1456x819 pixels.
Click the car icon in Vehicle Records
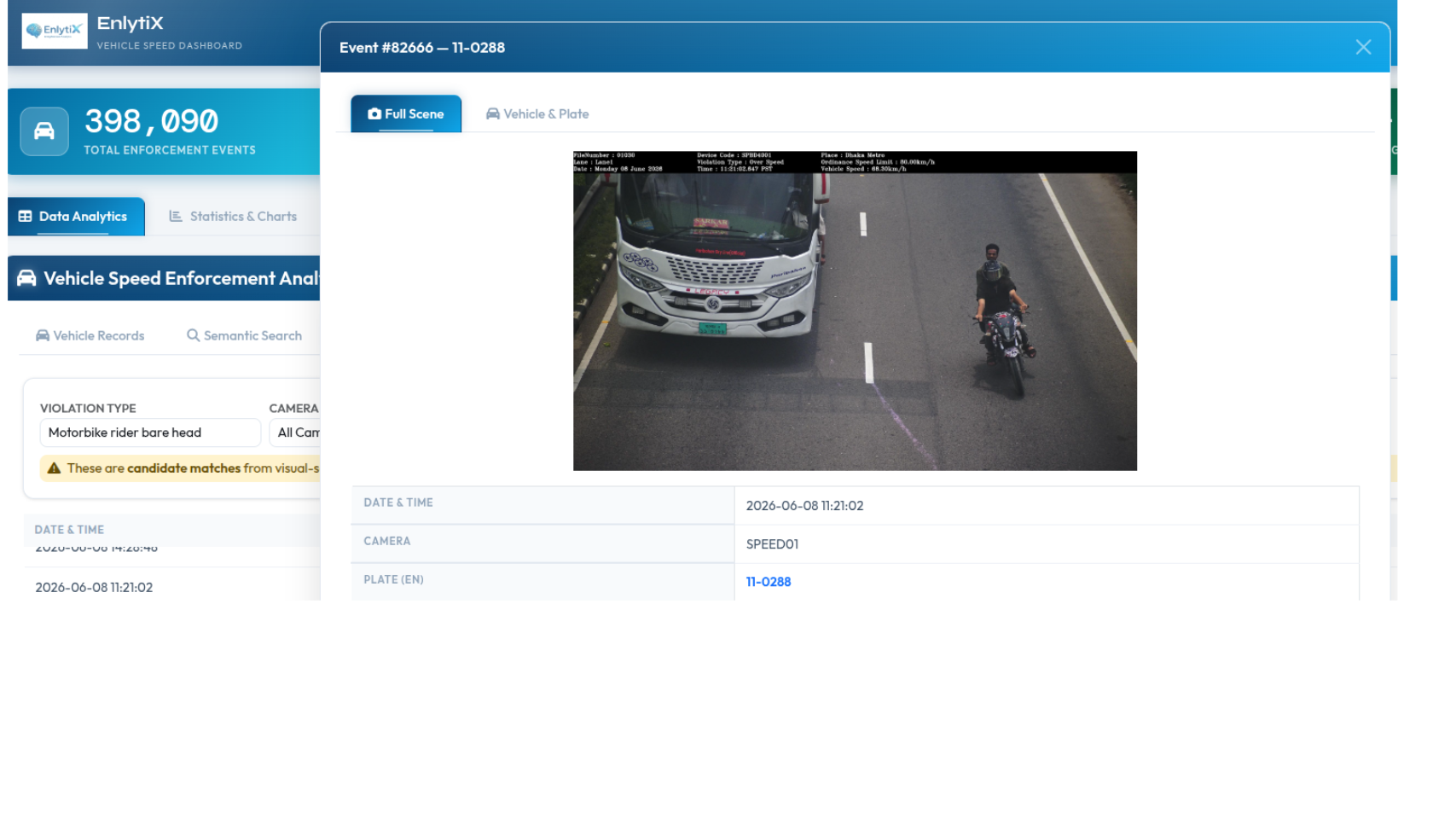pyautogui.click(x=43, y=336)
